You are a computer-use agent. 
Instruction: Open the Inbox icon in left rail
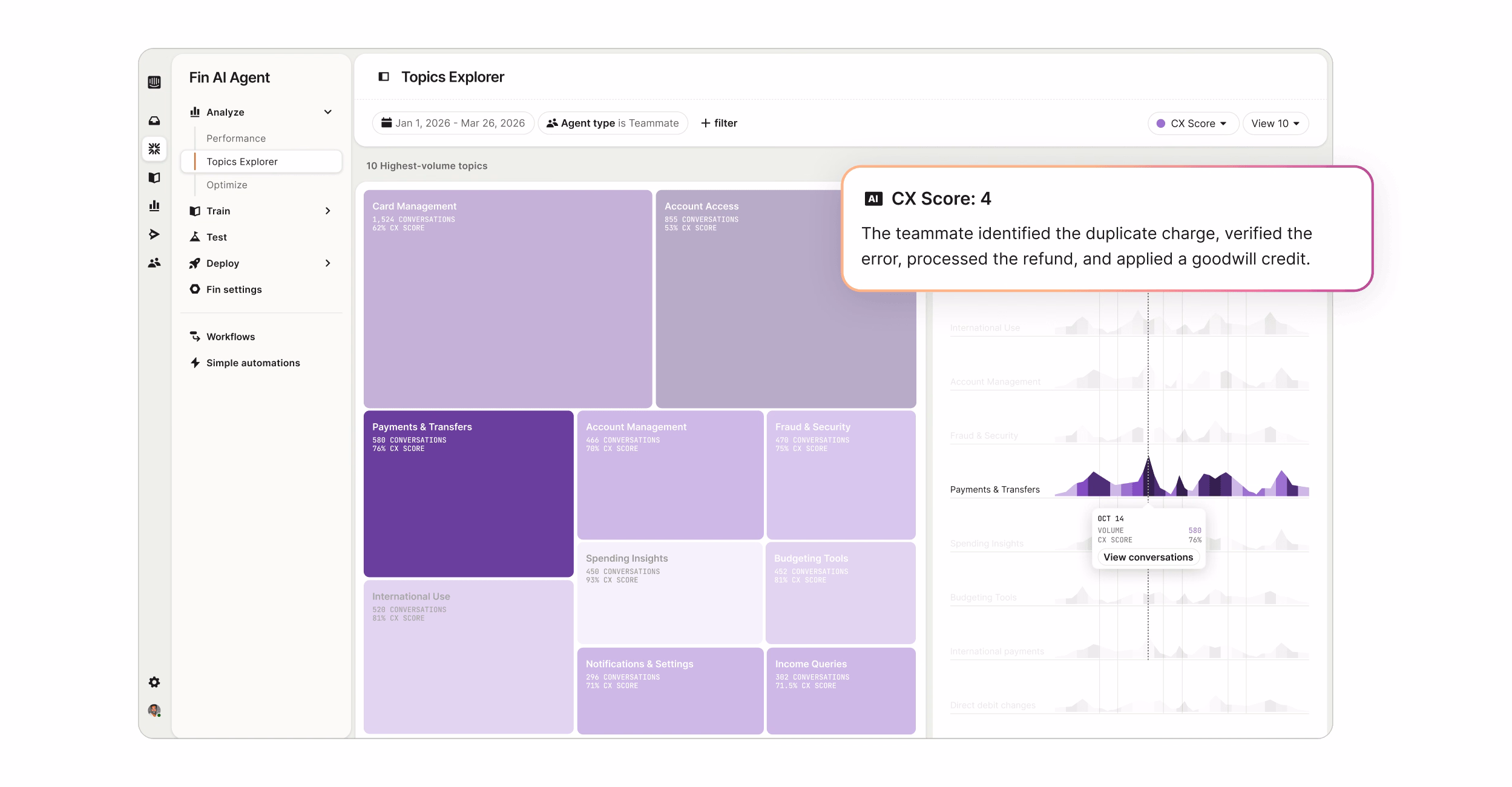(x=154, y=120)
